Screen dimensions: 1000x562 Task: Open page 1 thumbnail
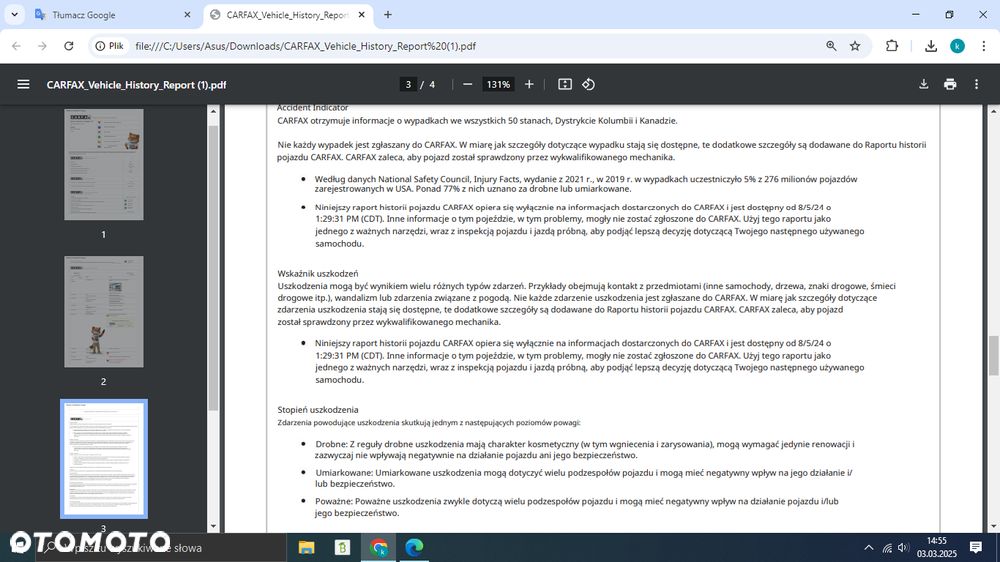103,165
